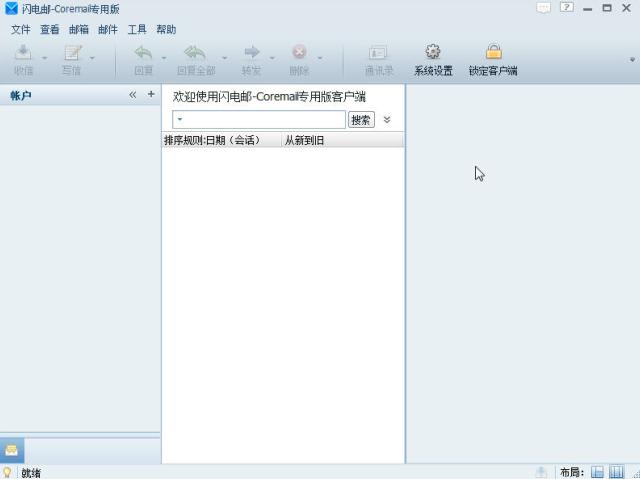The width and height of the screenshot is (640, 479).
Task: Click the status bar download icon
Action: click(x=541, y=472)
